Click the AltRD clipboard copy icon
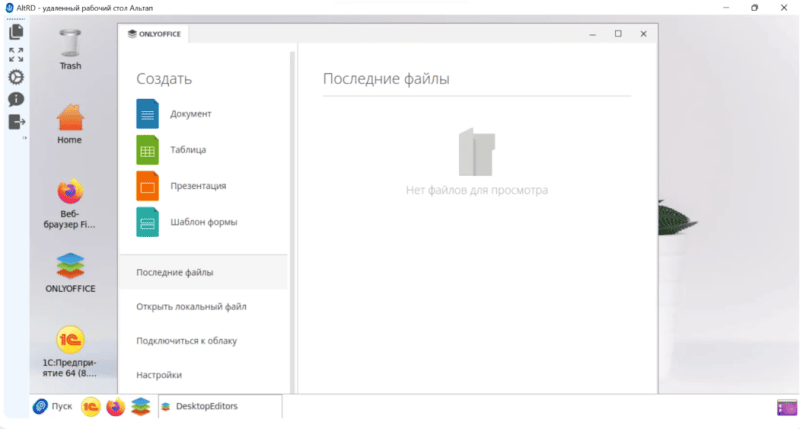 pyautogui.click(x=16, y=32)
